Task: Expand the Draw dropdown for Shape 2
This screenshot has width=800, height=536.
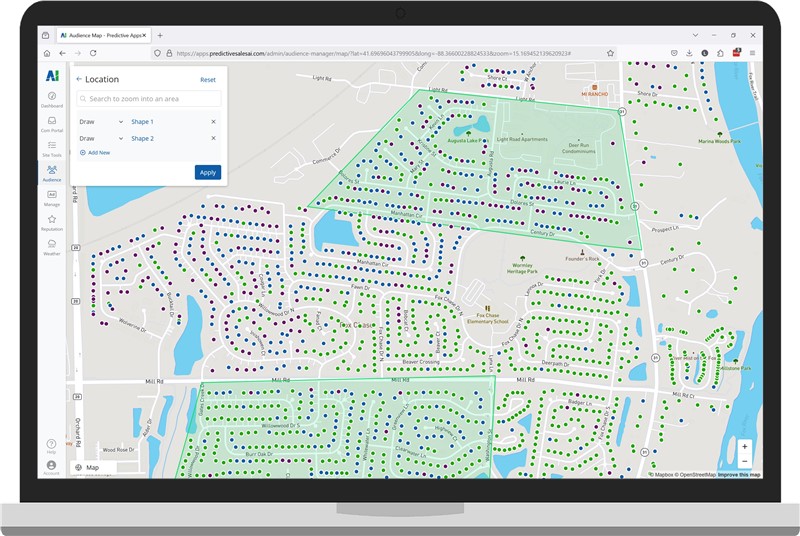Action: (121, 138)
